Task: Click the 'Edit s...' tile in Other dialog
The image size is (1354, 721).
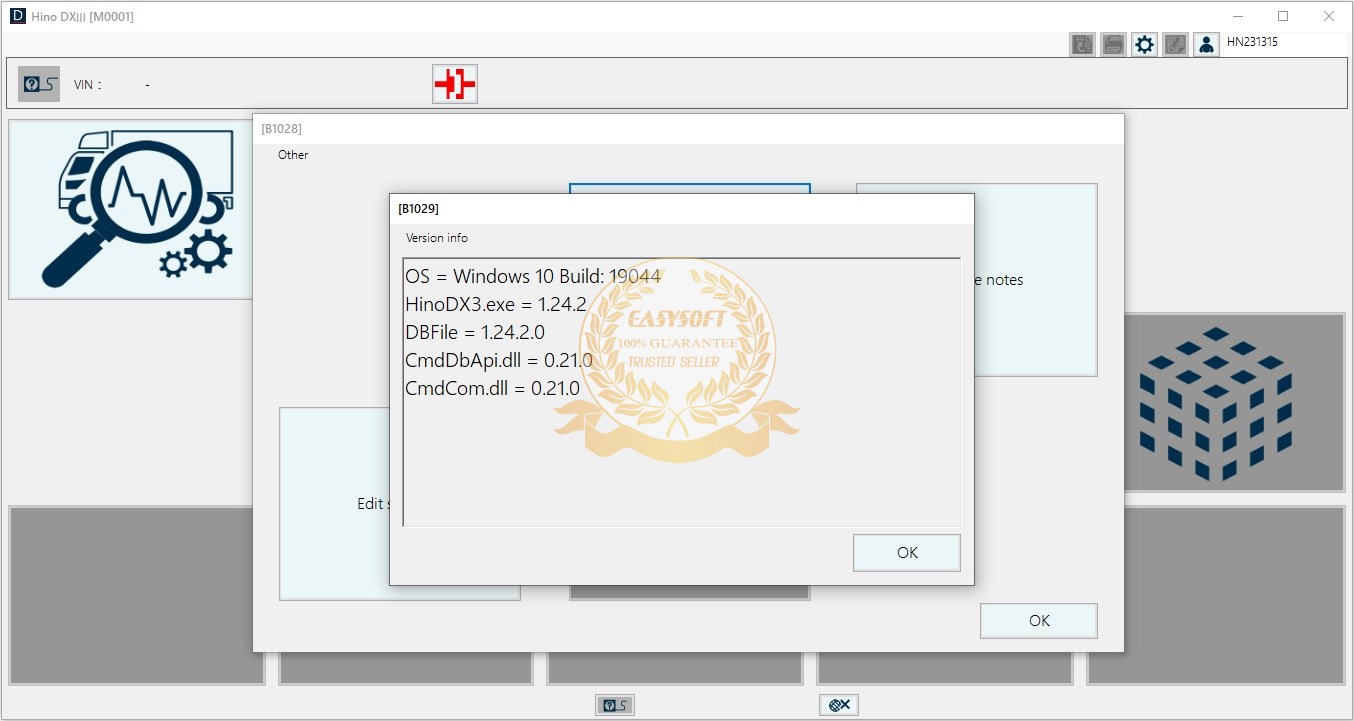Action: (334, 503)
